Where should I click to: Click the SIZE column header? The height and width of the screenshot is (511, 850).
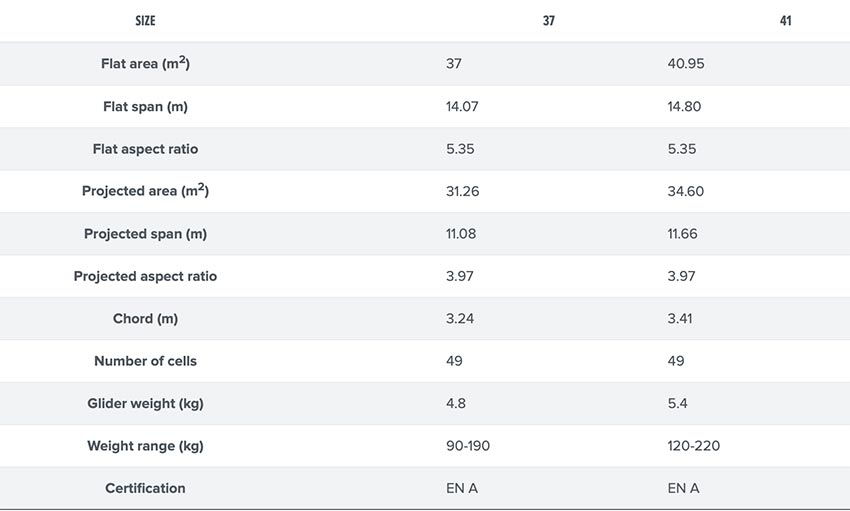[x=145, y=21]
